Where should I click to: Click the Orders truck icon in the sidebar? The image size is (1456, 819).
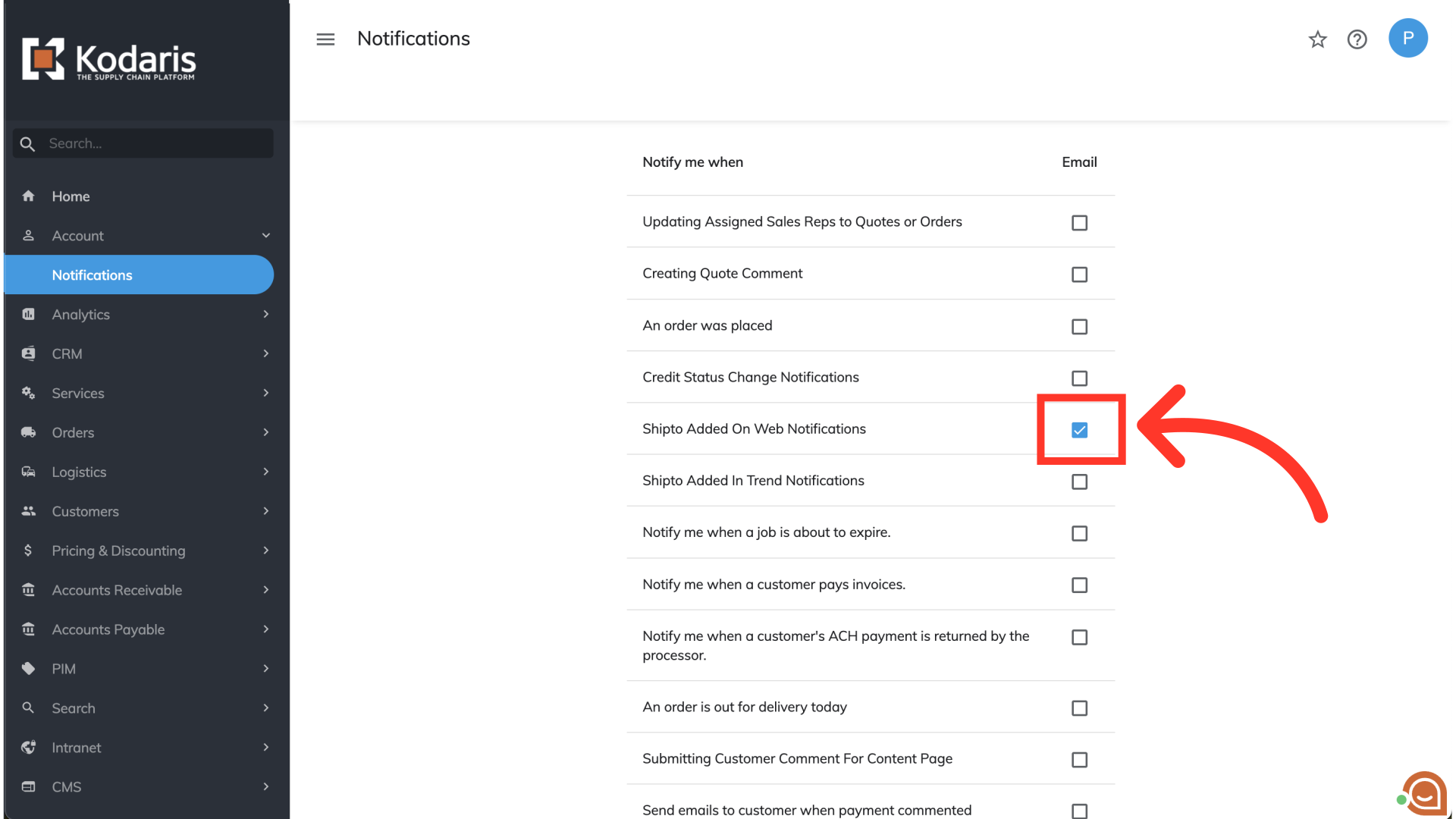(29, 432)
